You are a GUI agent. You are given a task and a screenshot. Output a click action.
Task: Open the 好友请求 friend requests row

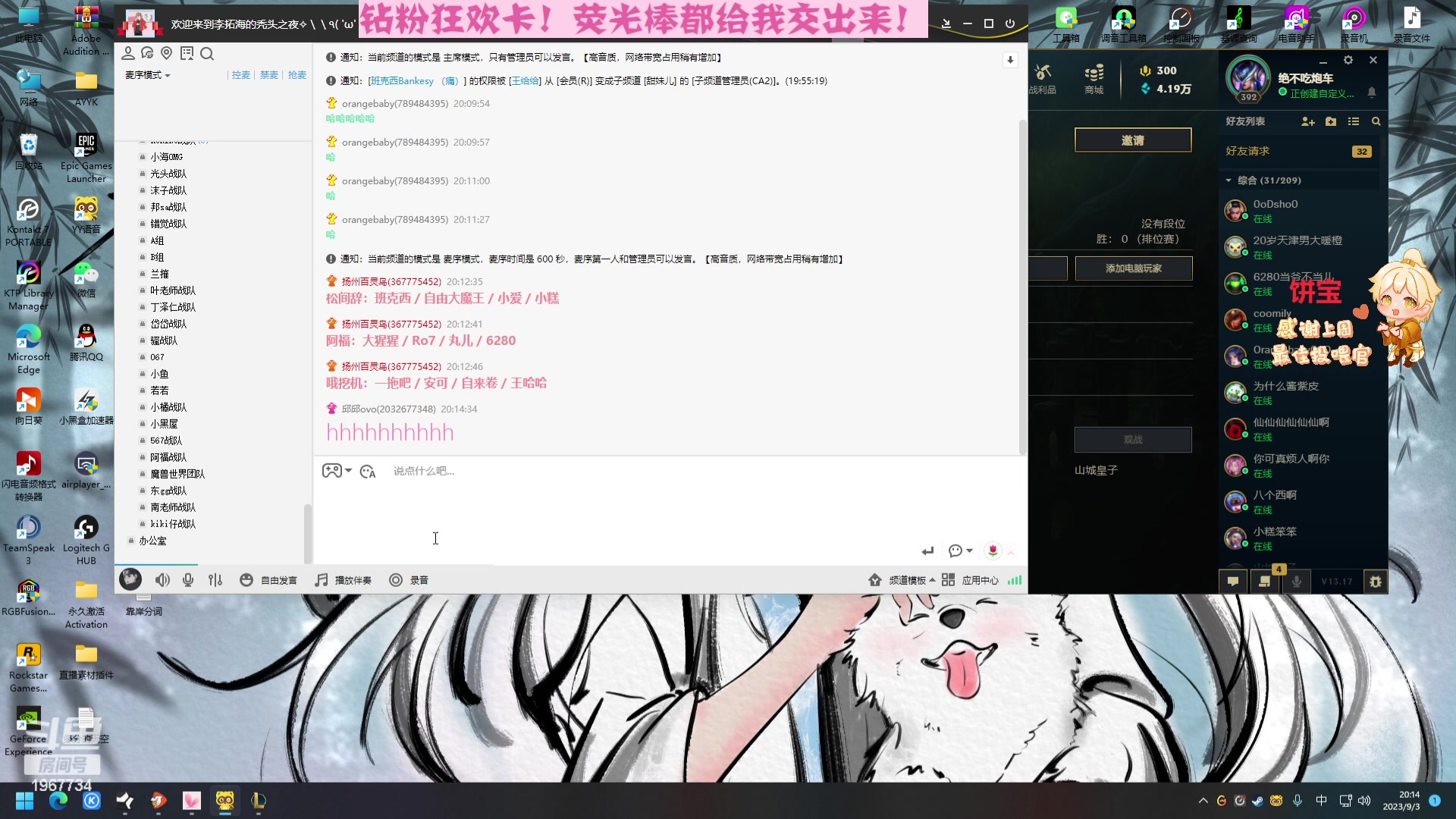(1300, 151)
